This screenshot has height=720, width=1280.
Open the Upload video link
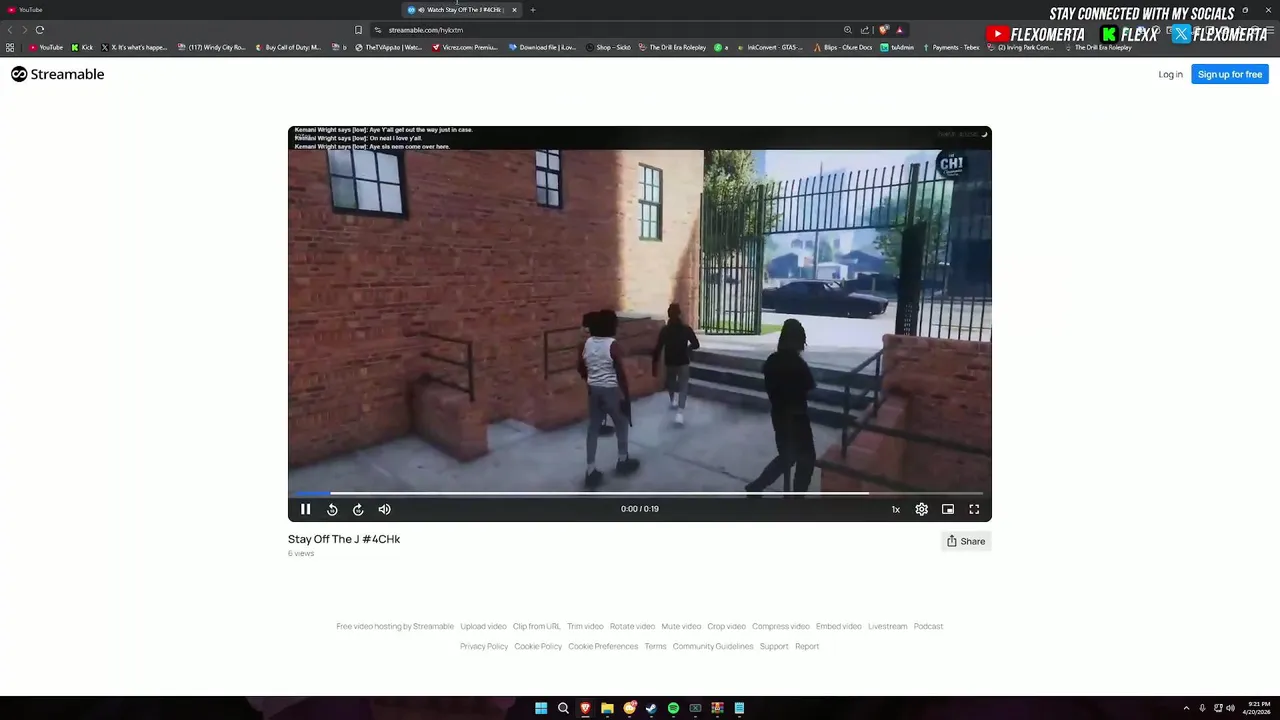[x=483, y=626]
